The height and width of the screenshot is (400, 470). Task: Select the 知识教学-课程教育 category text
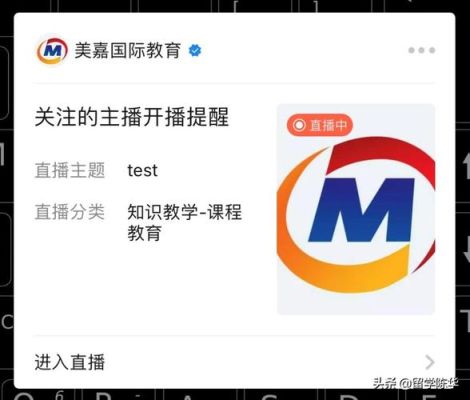pos(184,222)
